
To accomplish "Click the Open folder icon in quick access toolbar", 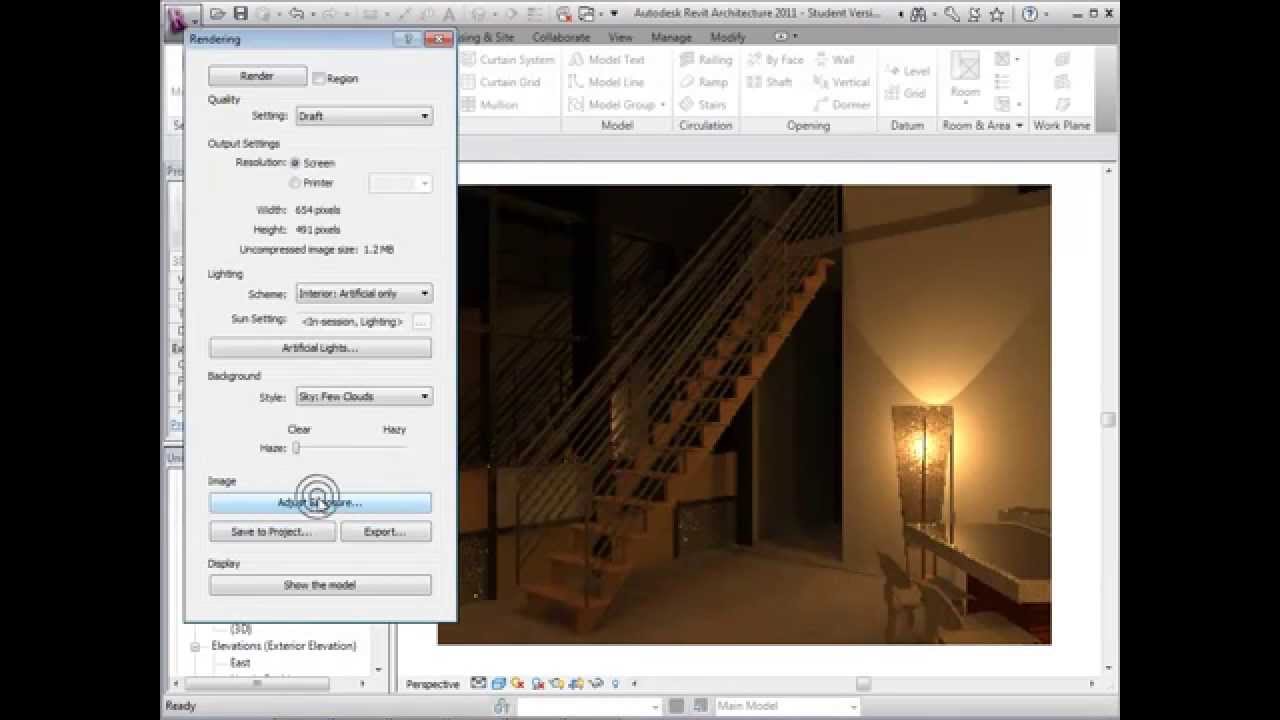I will click(x=218, y=14).
